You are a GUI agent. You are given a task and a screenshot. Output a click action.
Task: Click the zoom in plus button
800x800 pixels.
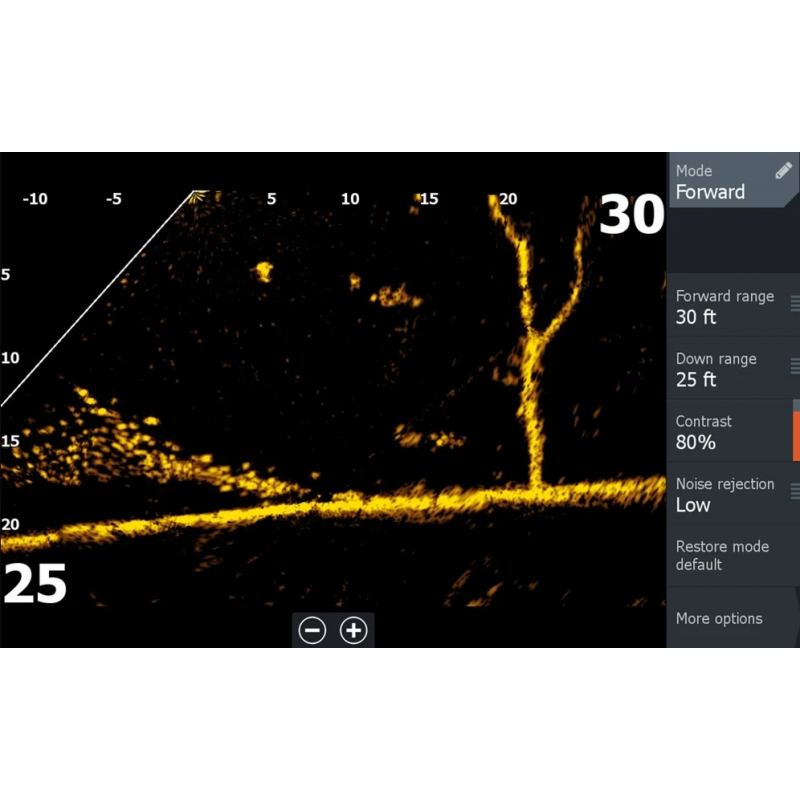pos(354,631)
